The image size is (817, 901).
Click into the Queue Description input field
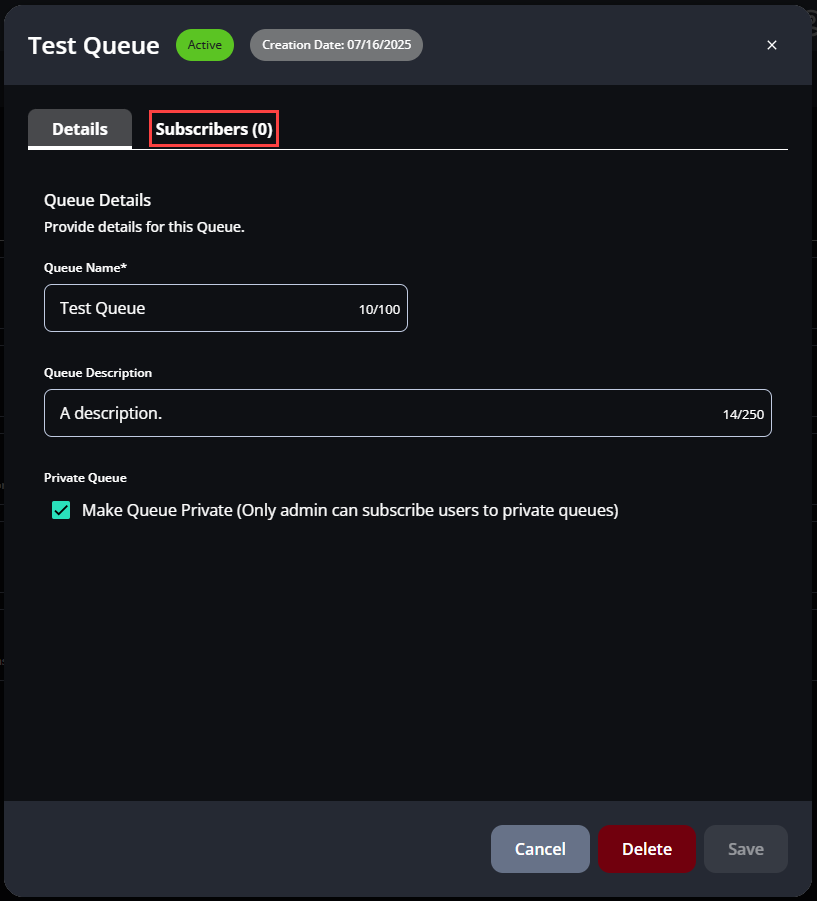tap(408, 413)
